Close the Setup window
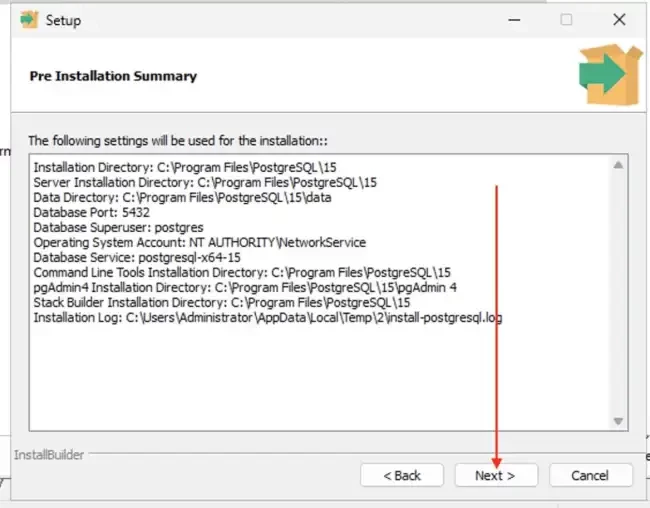Image resolution: width=650 pixels, height=508 pixels. [619, 19]
